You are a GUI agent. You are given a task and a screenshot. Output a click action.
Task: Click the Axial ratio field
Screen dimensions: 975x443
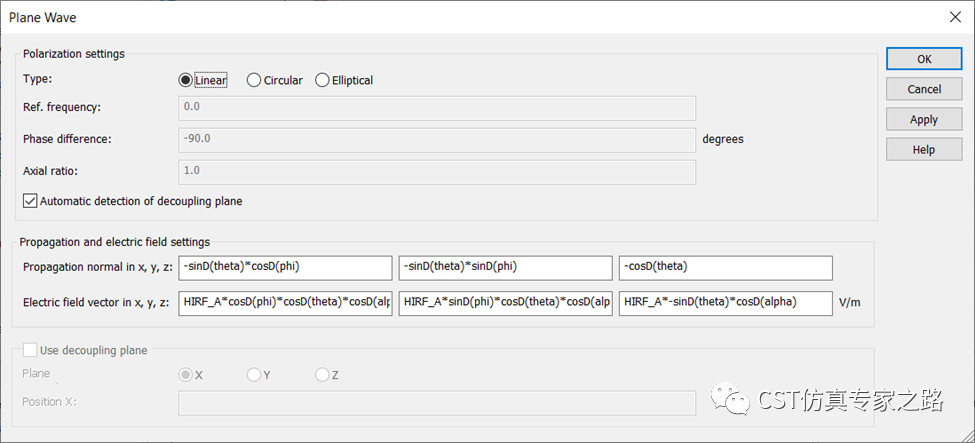coord(437,172)
